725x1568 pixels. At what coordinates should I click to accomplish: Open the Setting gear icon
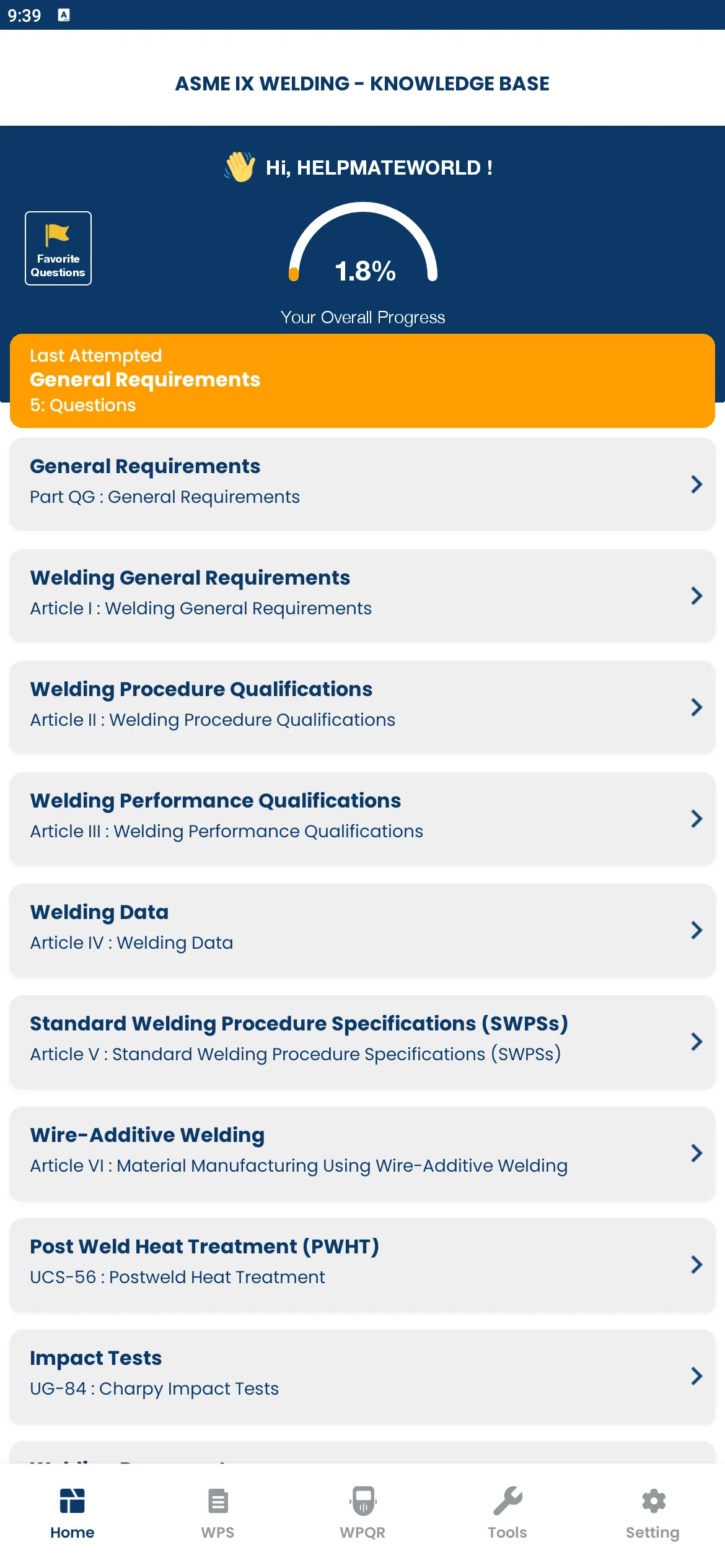[x=653, y=1500]
